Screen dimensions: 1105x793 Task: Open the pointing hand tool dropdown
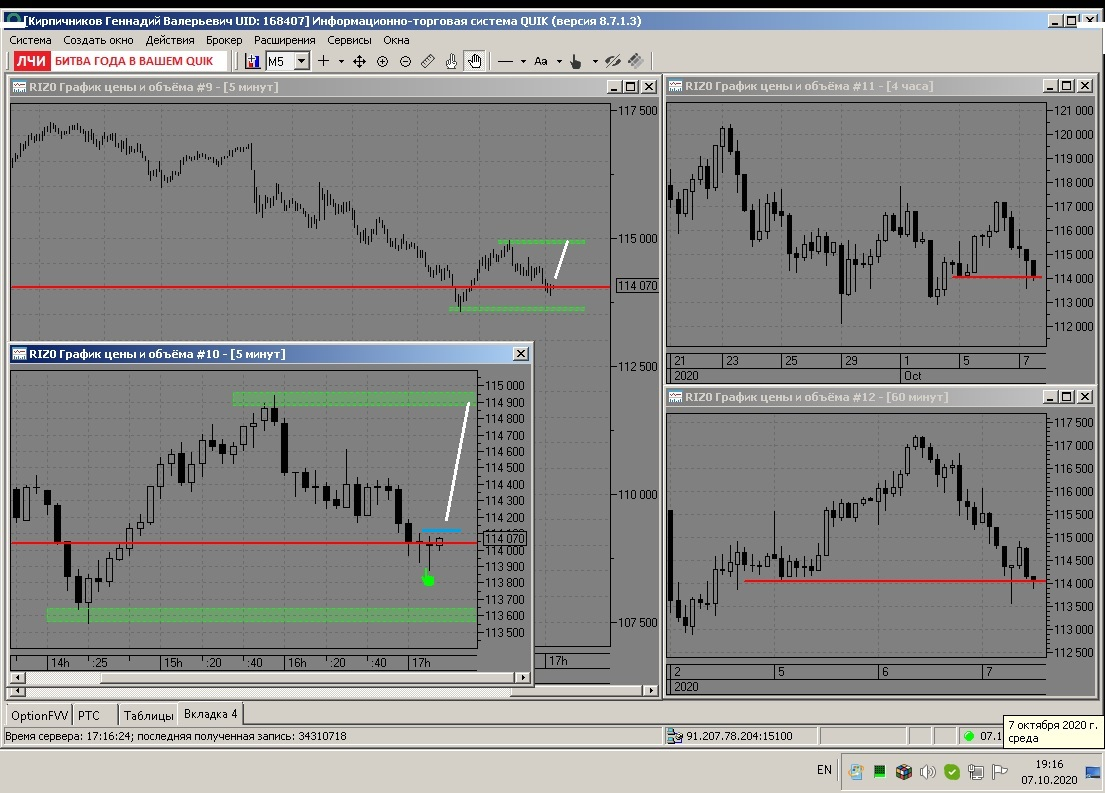pyautogui.click(x=595, y=61)
